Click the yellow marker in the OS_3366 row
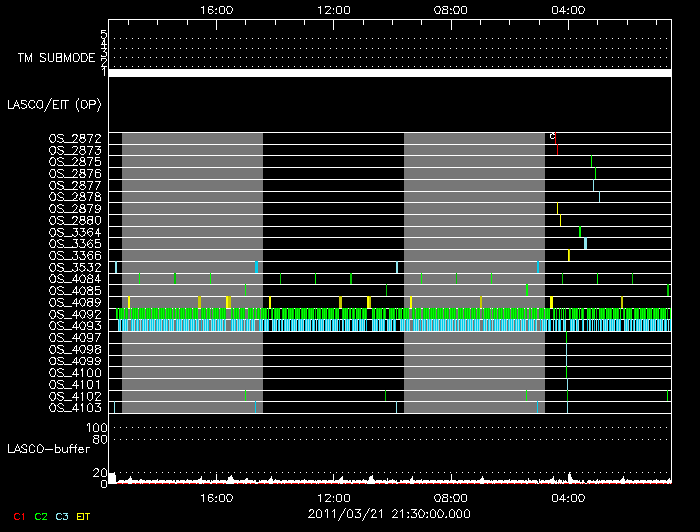Viewport: 700px width, 532px height. tap(568, 255)
